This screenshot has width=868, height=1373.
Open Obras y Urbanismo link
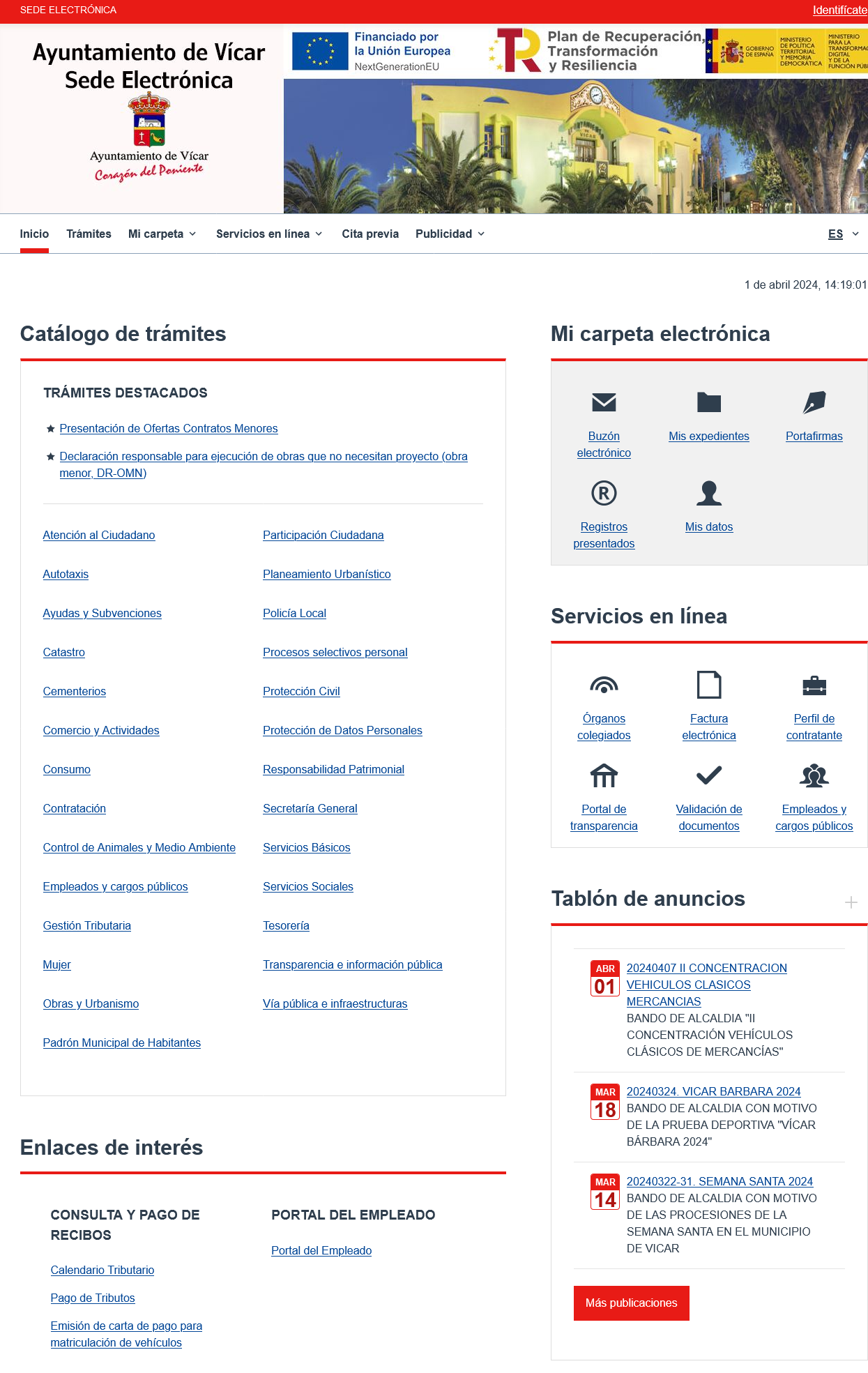(x=91, y=1003)
